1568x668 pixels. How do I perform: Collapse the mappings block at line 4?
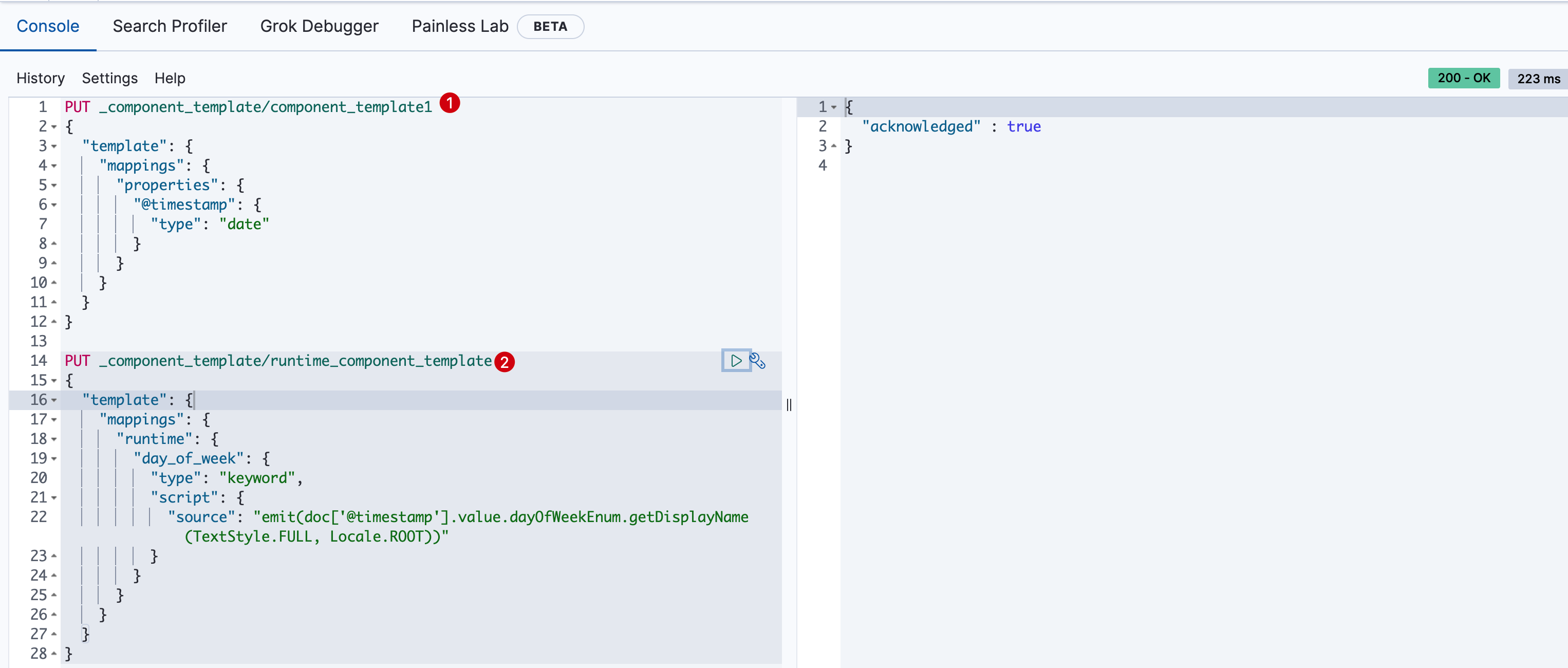pos(54,165)
